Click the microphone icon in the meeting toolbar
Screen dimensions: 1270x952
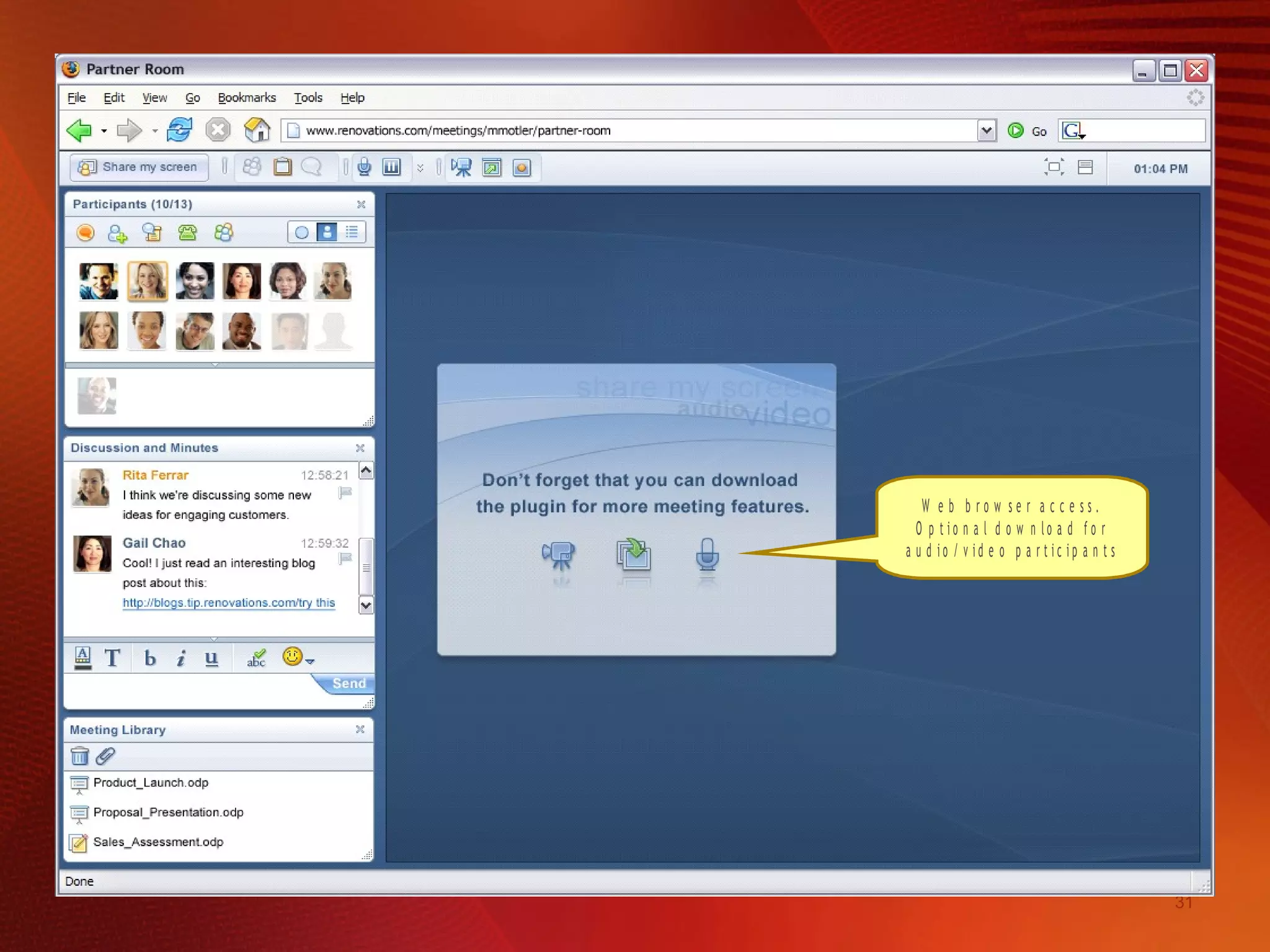click(x=365, y=167)
